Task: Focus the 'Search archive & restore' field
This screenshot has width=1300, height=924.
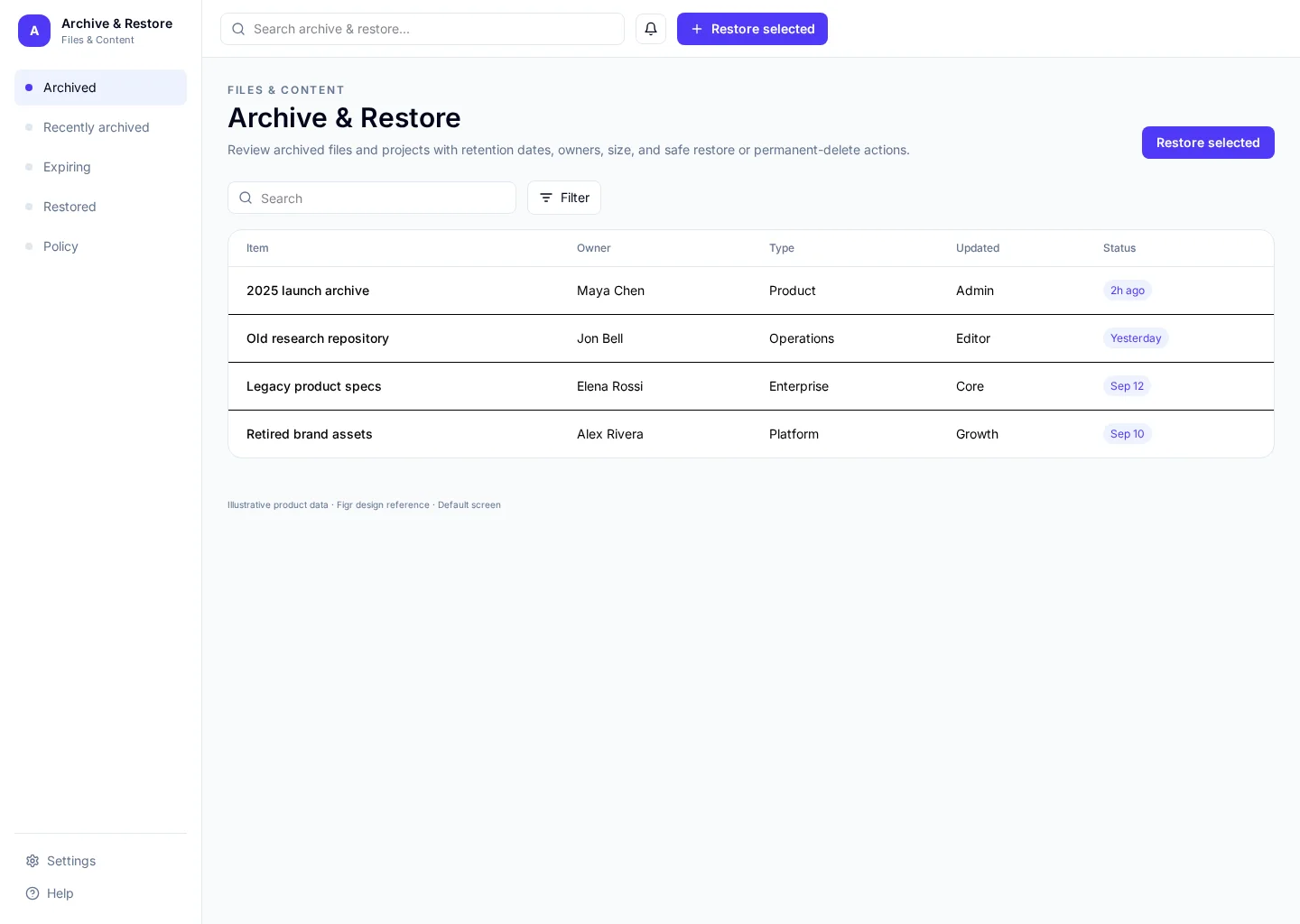Action: click(422, 29)
